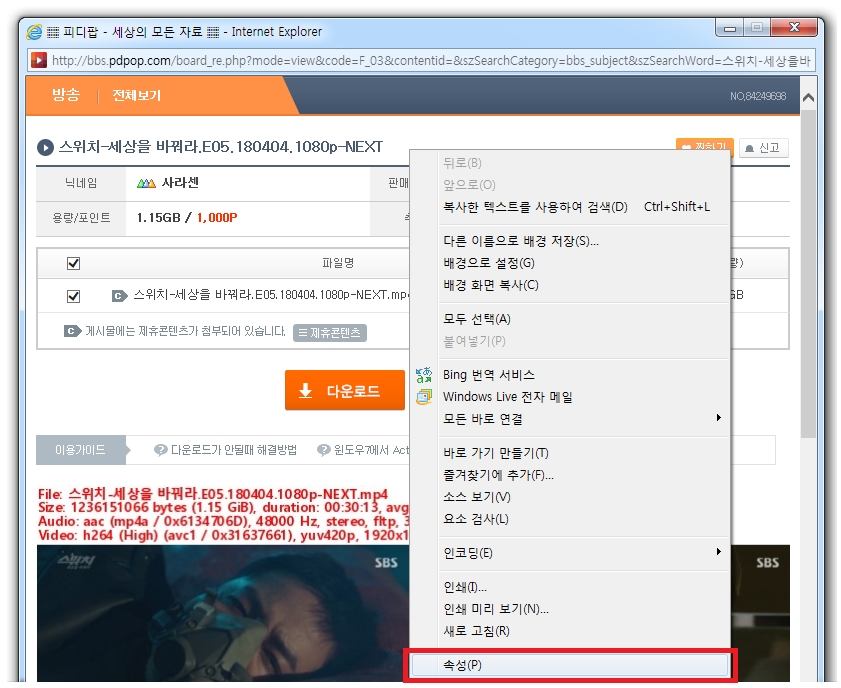Click the rank icon beside nickname 사라센
This screenshot has width=841, height=688.
click(x=146, y=183)
